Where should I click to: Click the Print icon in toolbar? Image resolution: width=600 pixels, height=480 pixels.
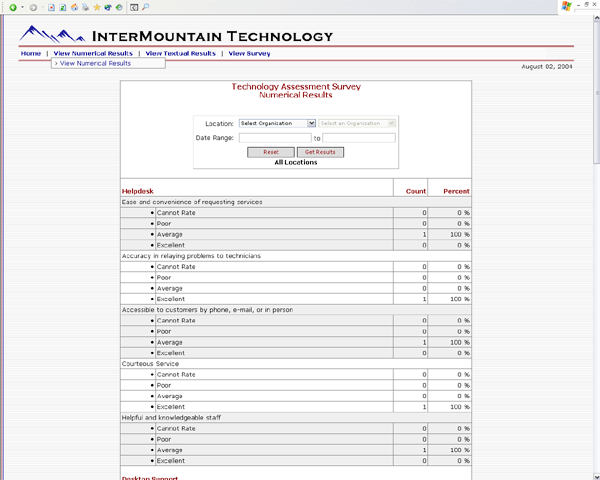coord(85,7)
